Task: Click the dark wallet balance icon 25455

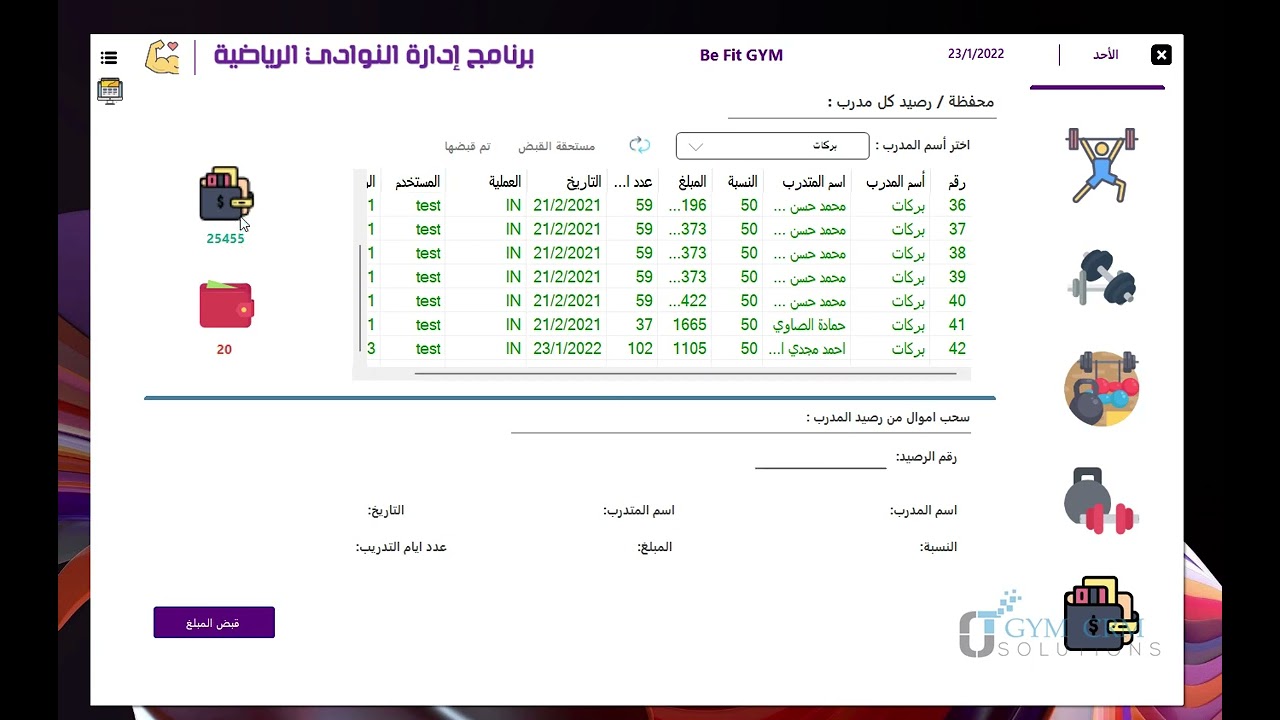Action: [x=226, y=194]
